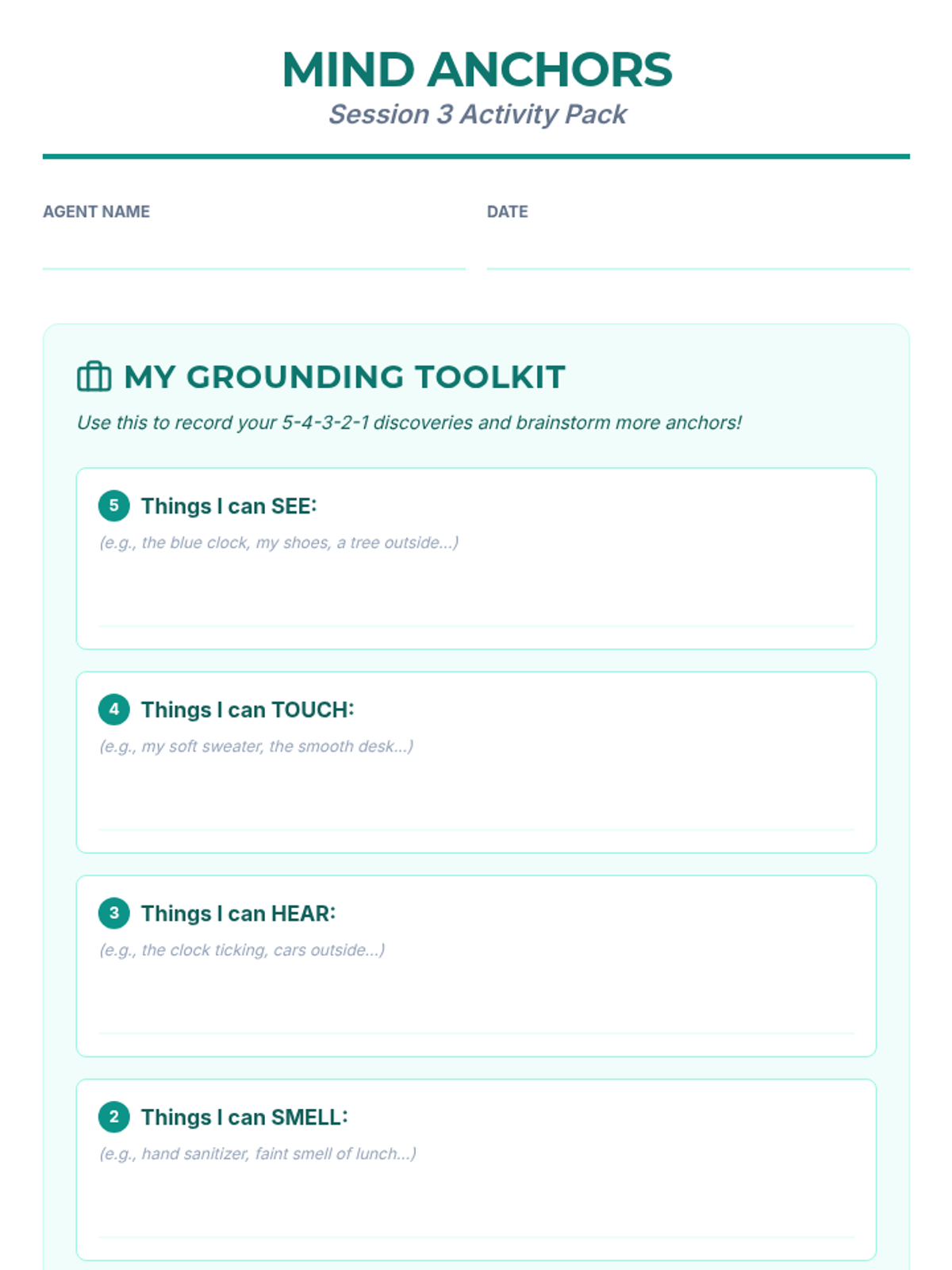Click the AGENT NAME label

(x=96, y=212)
